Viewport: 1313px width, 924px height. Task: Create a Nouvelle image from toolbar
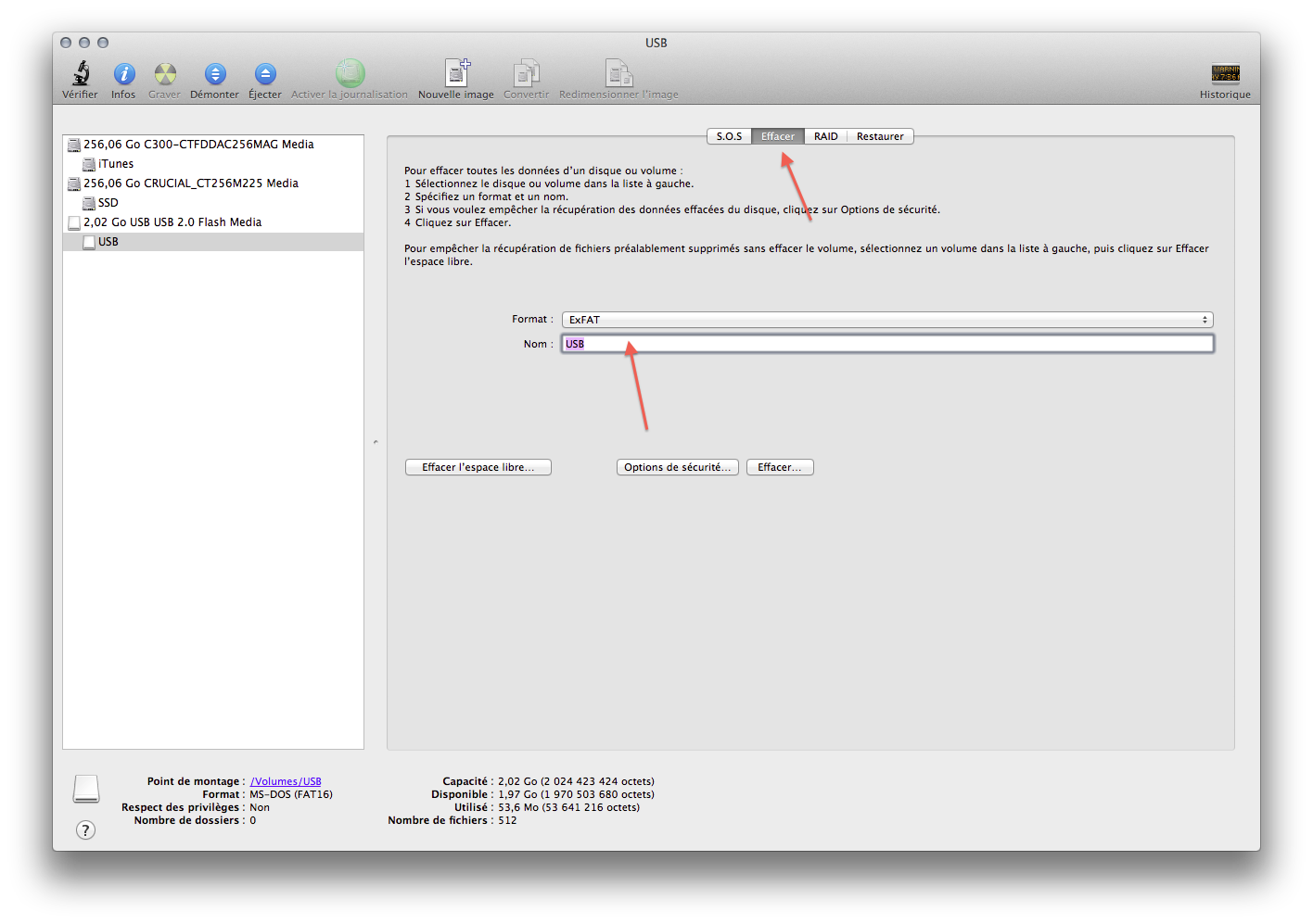pos(456,74)
